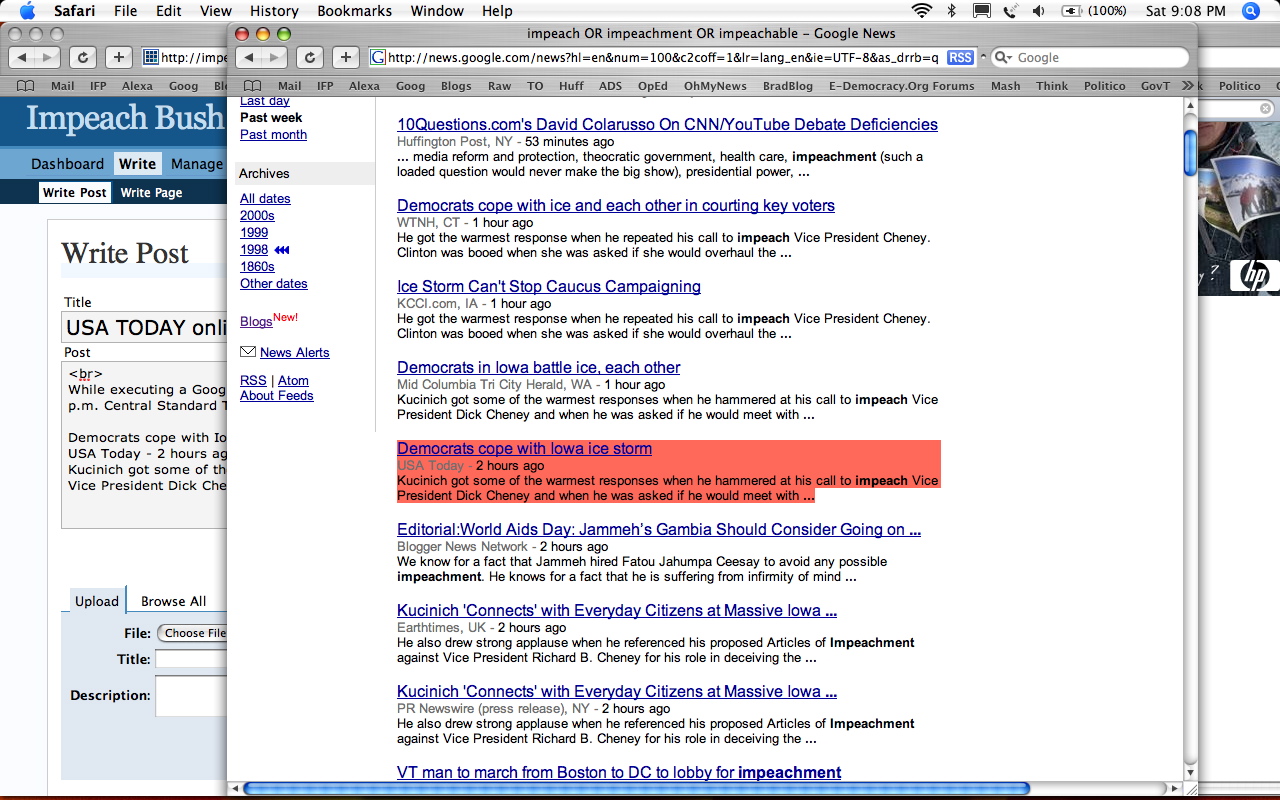
Task: Filter news to Past month
Action: pyautogui.click(x=273, y=134)
